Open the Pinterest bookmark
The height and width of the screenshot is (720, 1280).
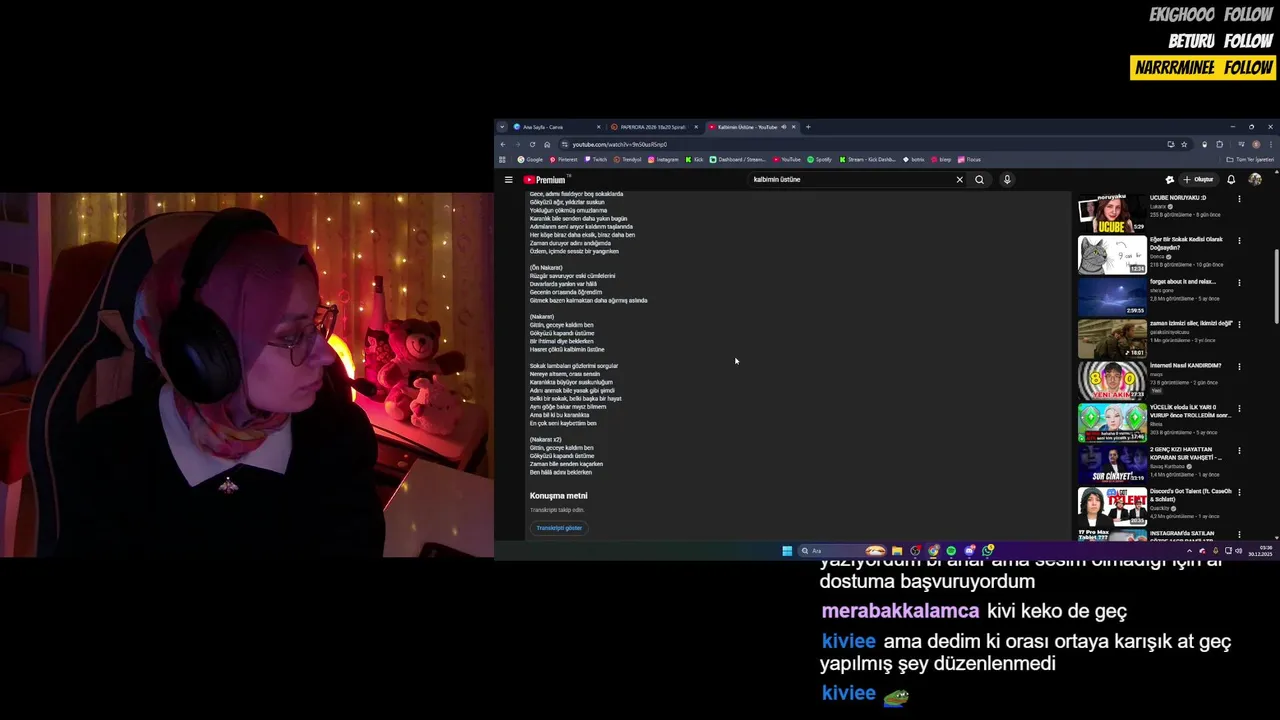(563, 159)
